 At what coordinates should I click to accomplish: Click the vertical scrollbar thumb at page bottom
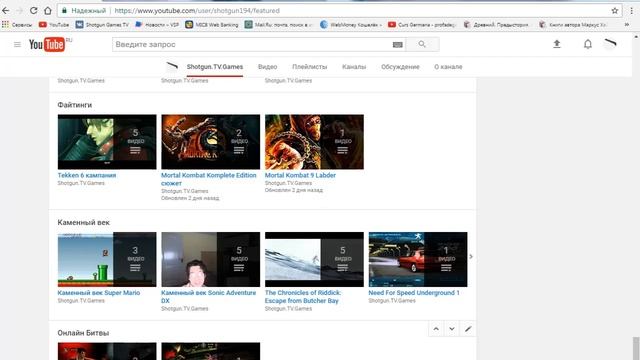click(636, 348)
